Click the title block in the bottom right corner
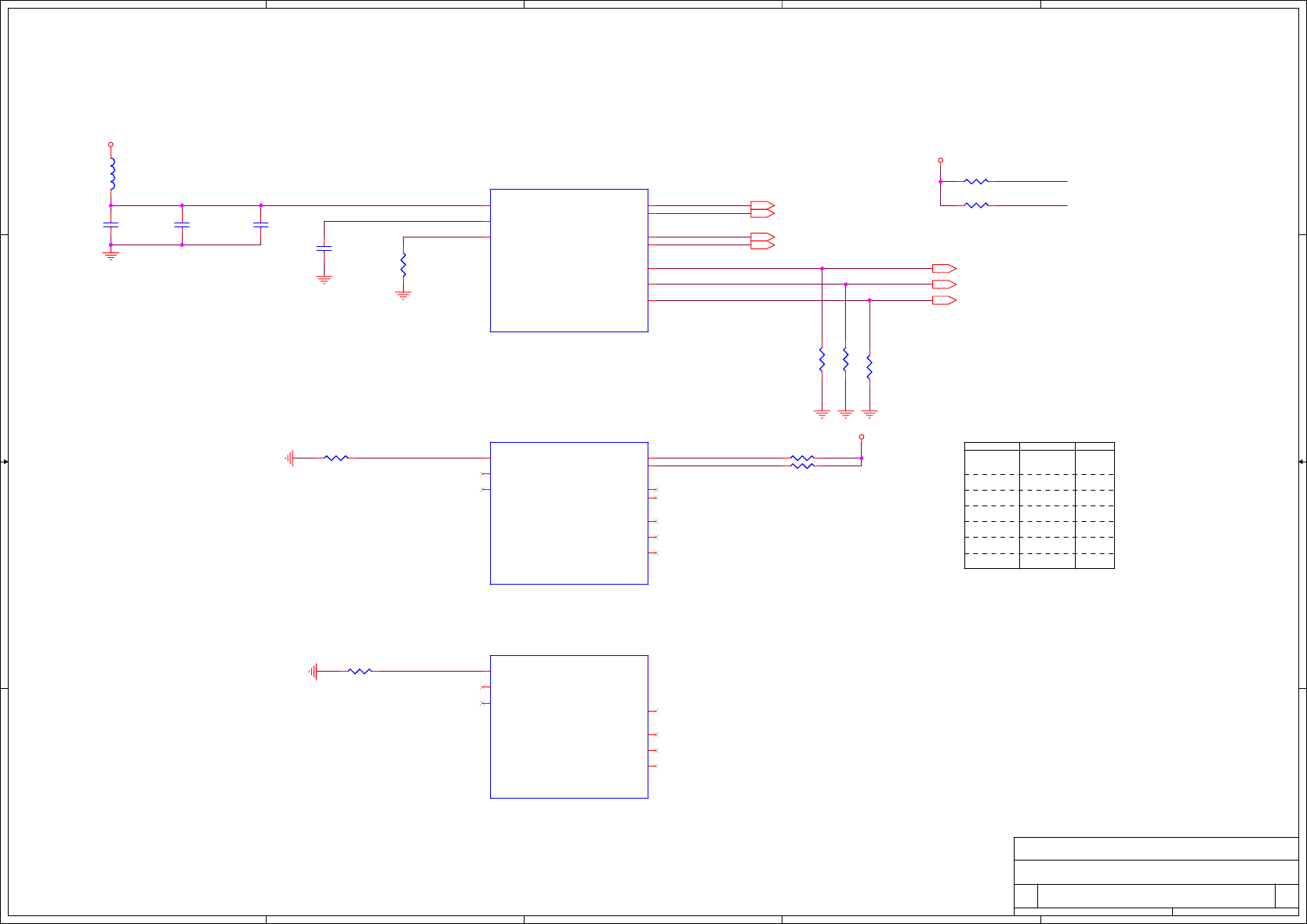 (1156, 876)
